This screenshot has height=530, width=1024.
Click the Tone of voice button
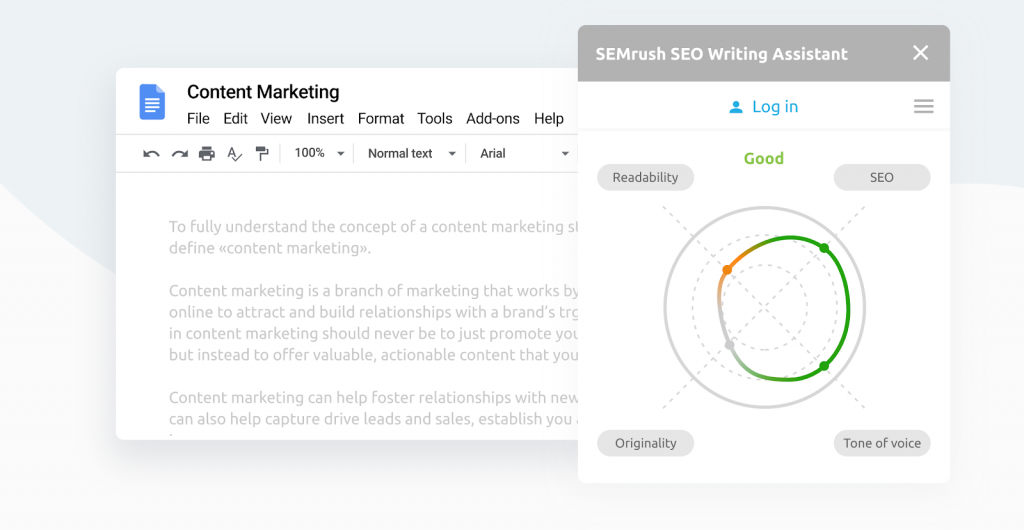[881, 443]
